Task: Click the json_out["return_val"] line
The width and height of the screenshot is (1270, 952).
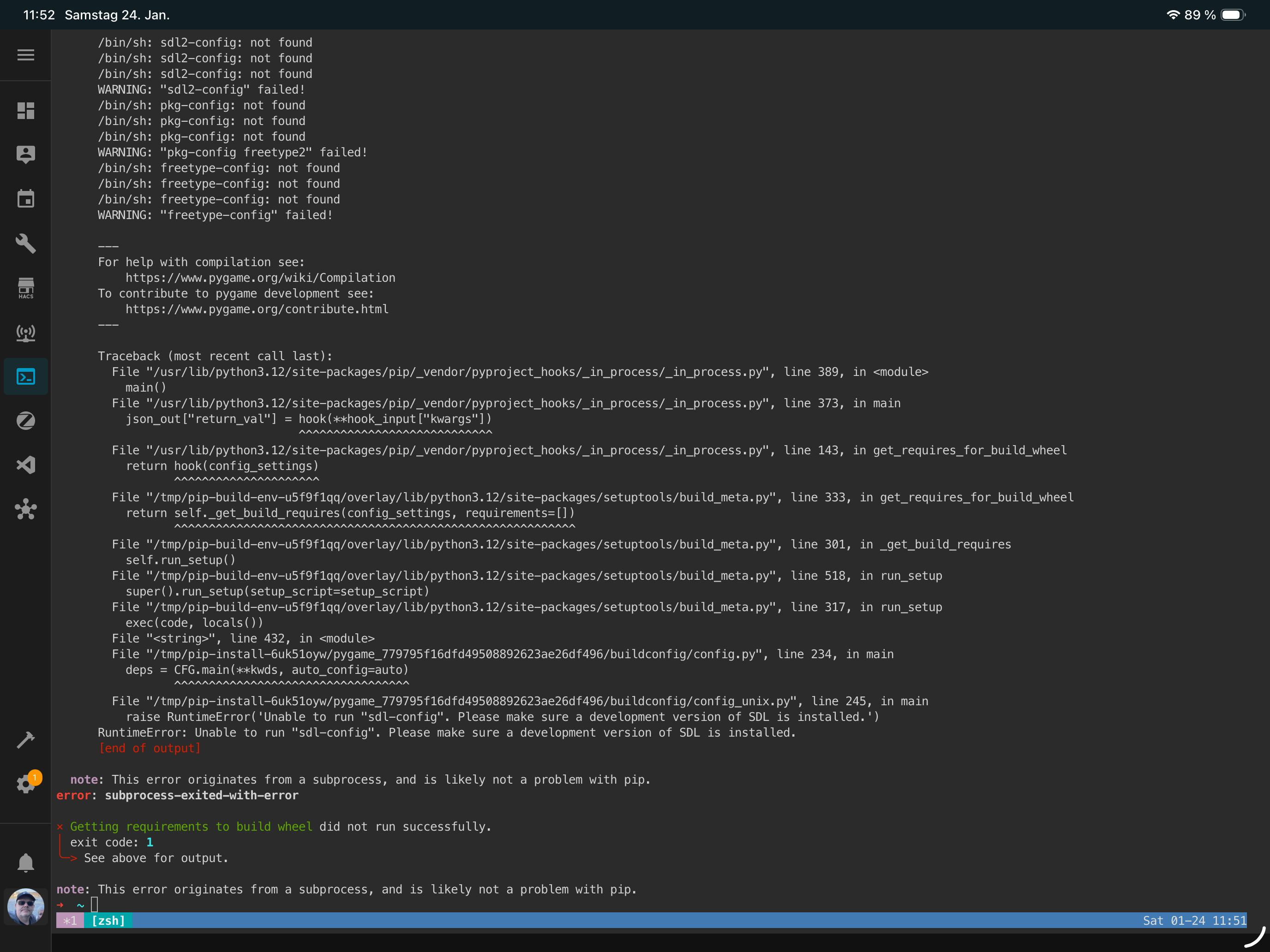Action: point(308,419)
